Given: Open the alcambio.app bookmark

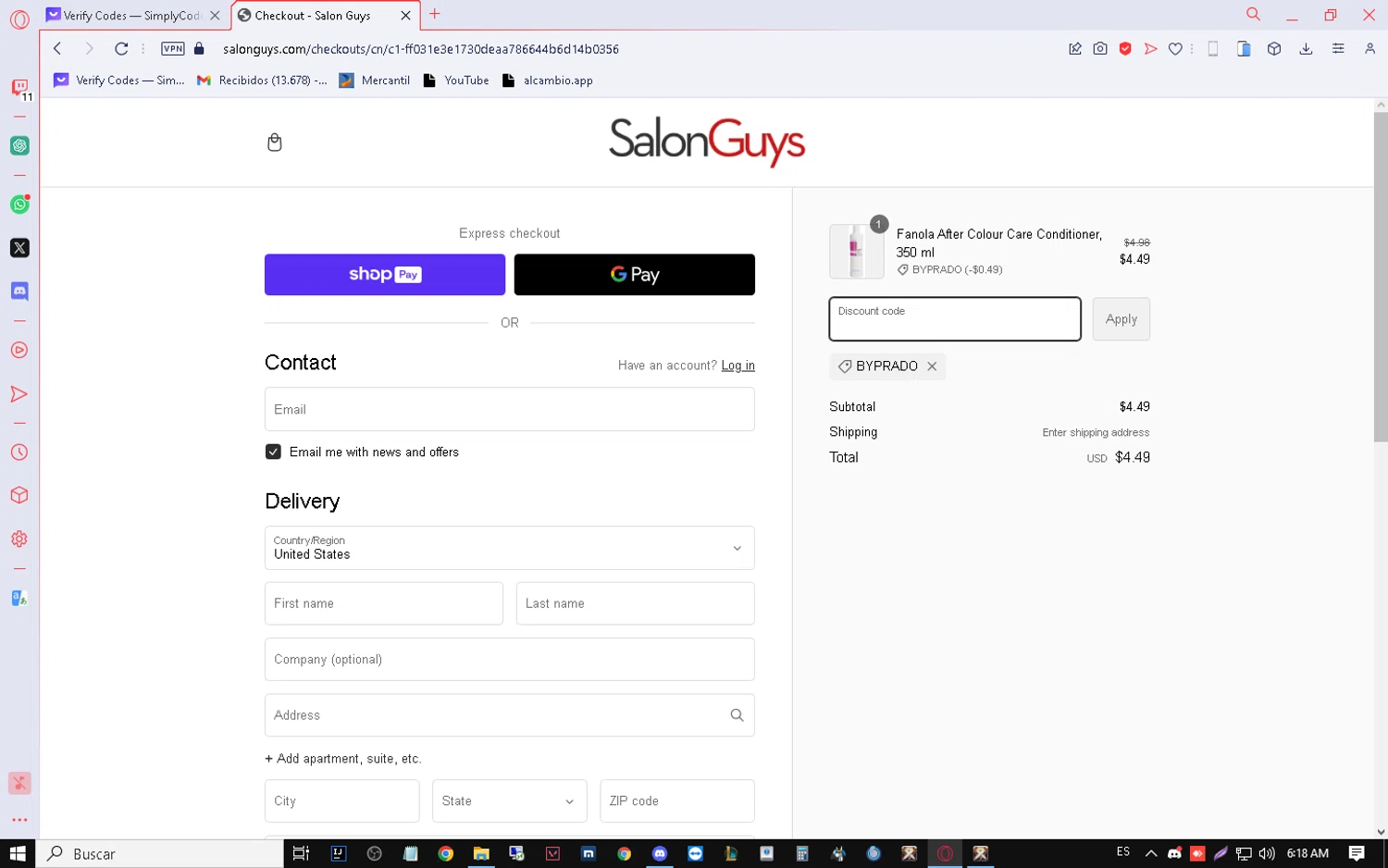Looking at the screenshot, I should click(548, 81).
